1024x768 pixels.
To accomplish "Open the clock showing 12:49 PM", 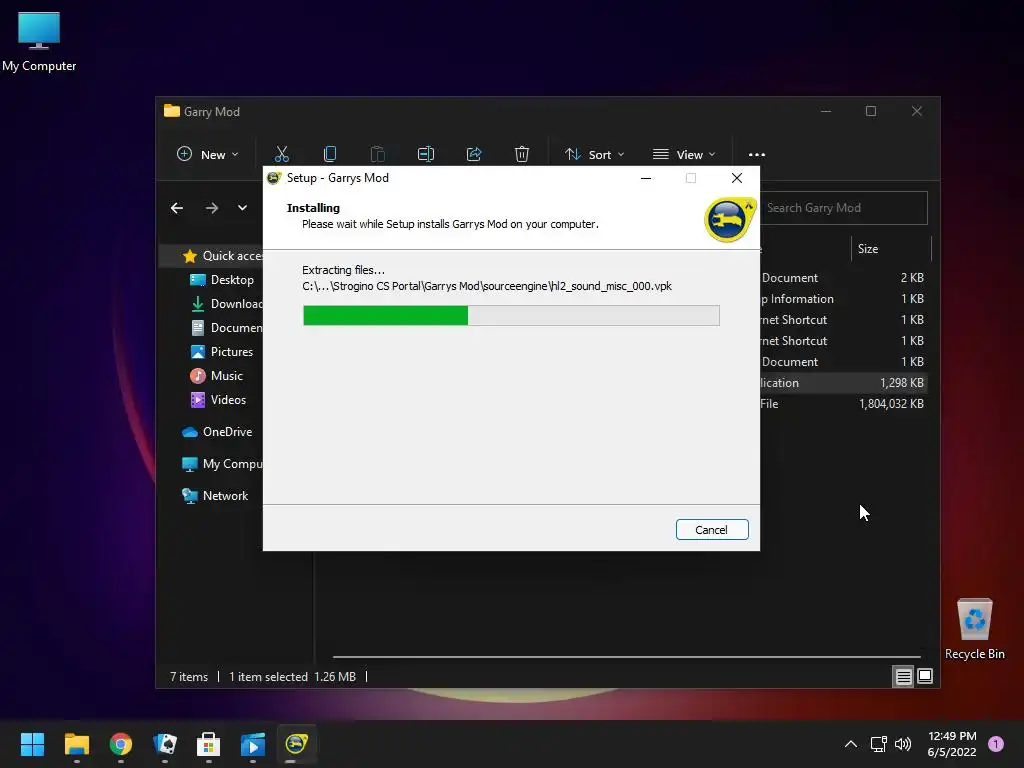I will 952,744.
